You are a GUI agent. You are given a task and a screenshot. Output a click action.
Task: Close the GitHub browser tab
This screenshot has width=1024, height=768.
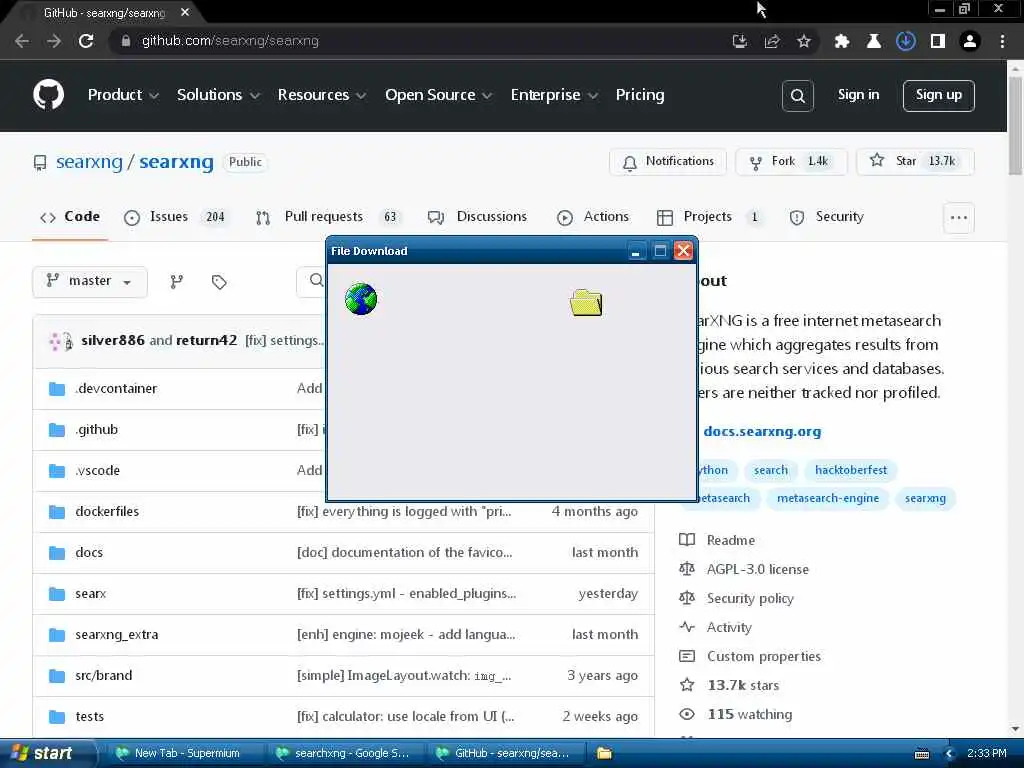pos(185,12)
